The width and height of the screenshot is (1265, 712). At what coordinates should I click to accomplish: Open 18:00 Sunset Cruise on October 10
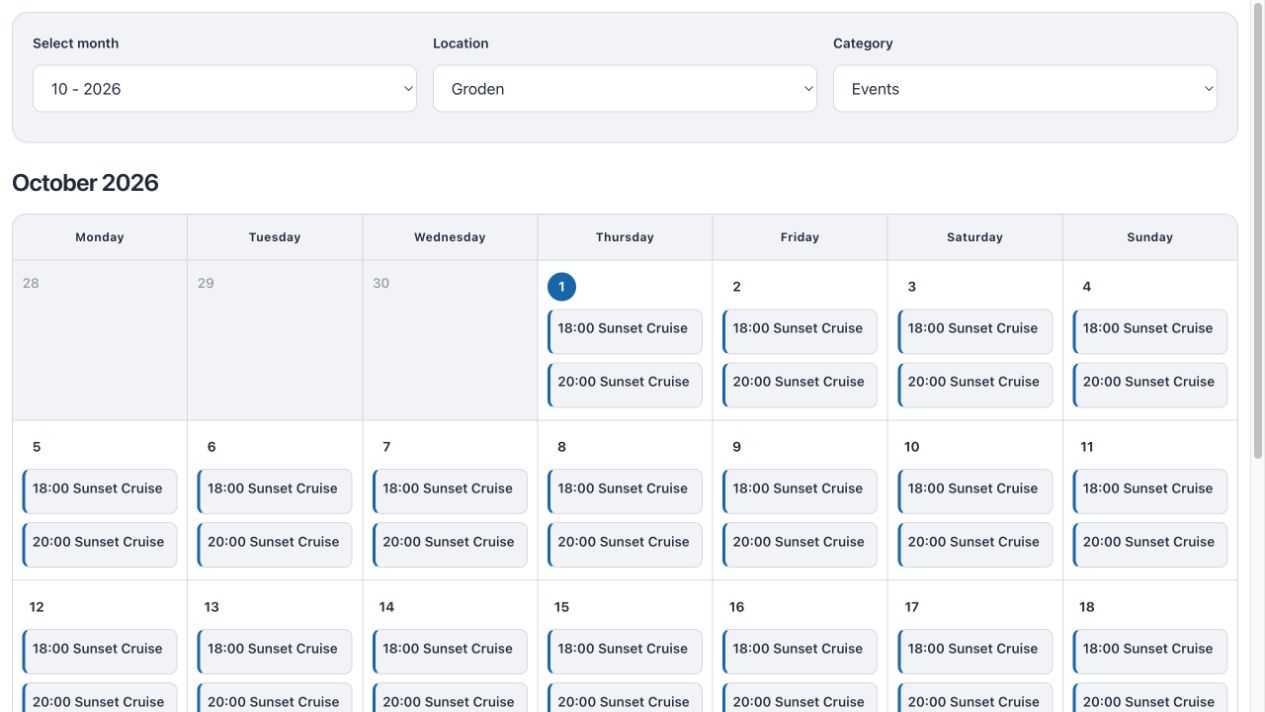point(975,491)
